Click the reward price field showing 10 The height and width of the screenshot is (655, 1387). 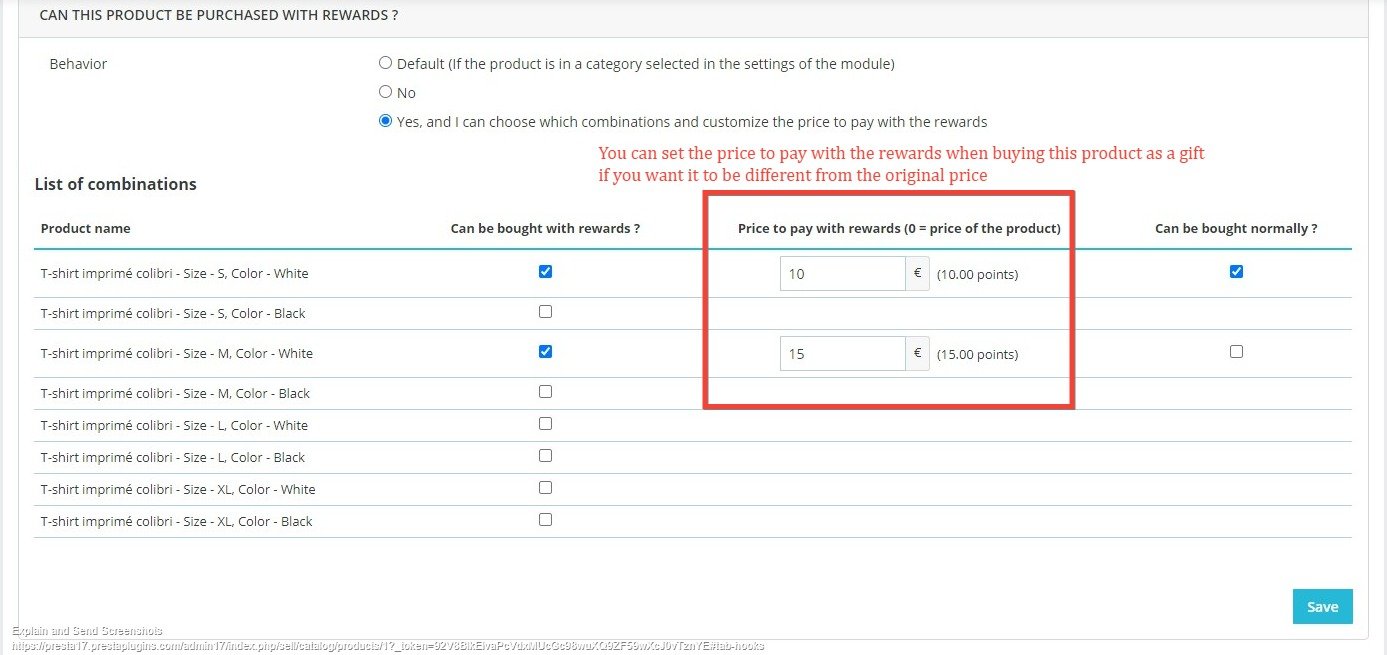pyautogui.click(x=842, y=273)
